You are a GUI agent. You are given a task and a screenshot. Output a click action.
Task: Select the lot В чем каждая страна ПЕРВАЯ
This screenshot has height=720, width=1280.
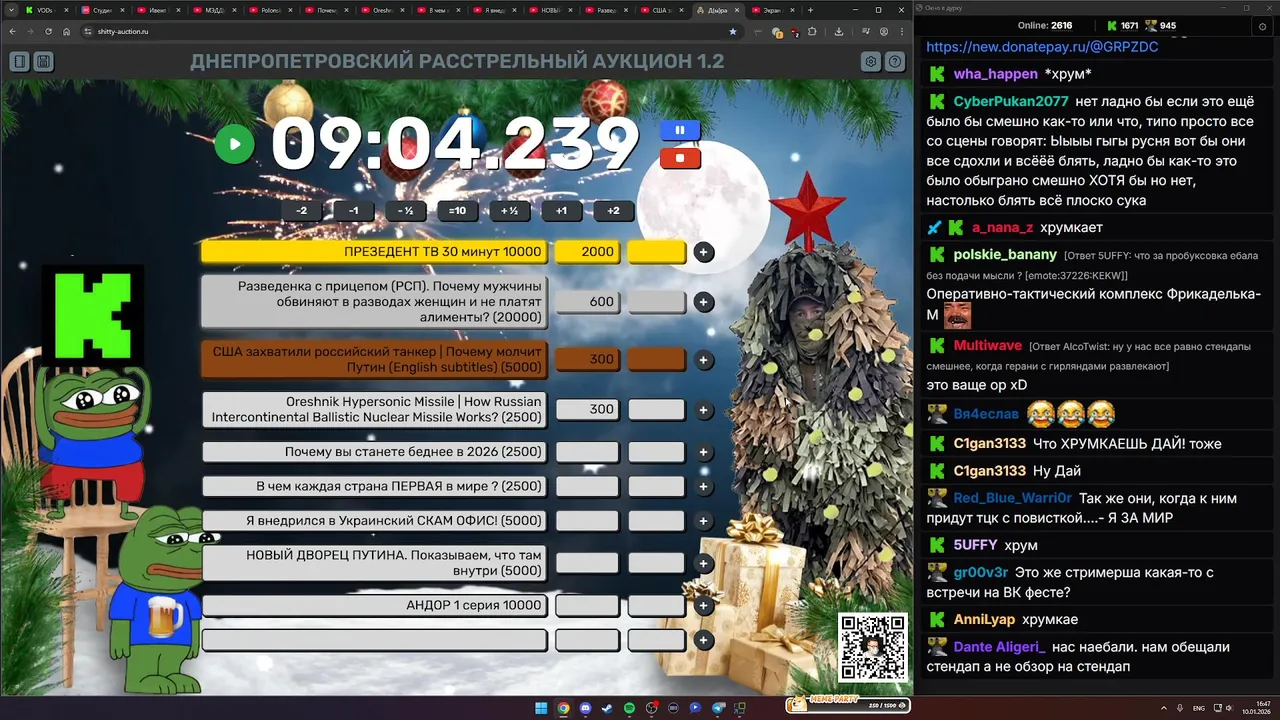point(374,486)
